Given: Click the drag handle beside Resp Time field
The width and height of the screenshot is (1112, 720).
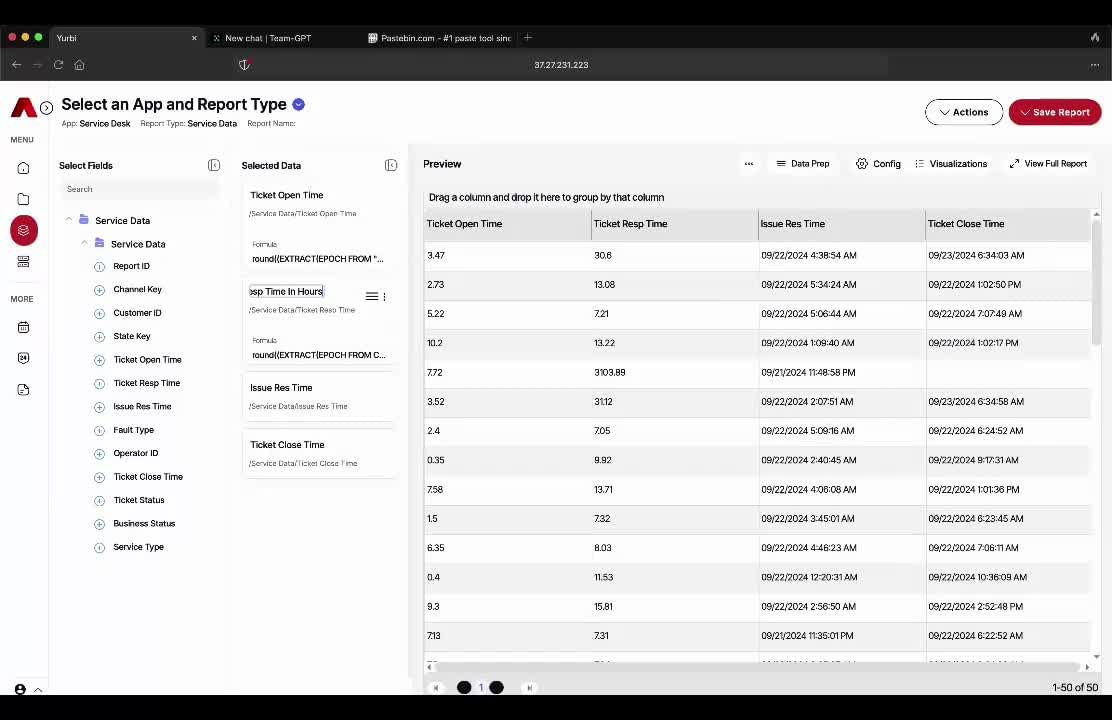Looking at the screenshot, I should pyautogui.click(x=371, y=296).
